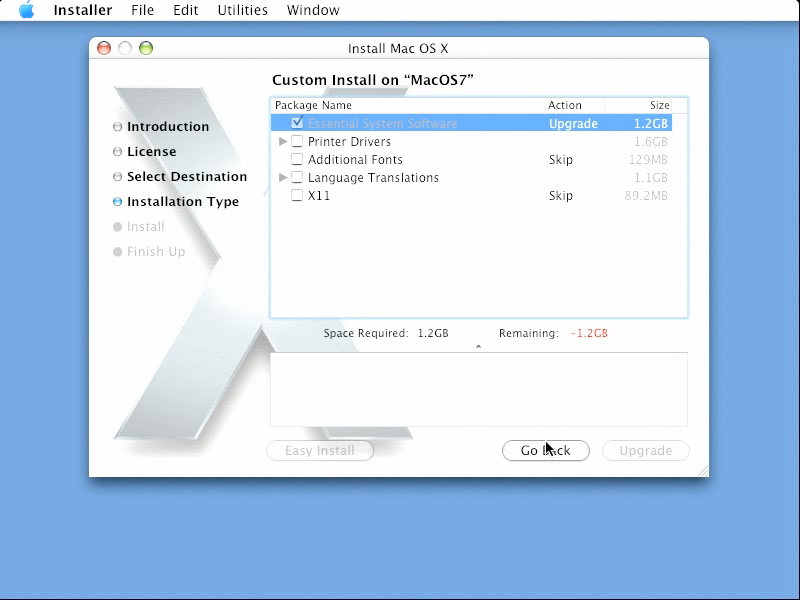Select the Essential System Software row text

click(x=383, y=123)
